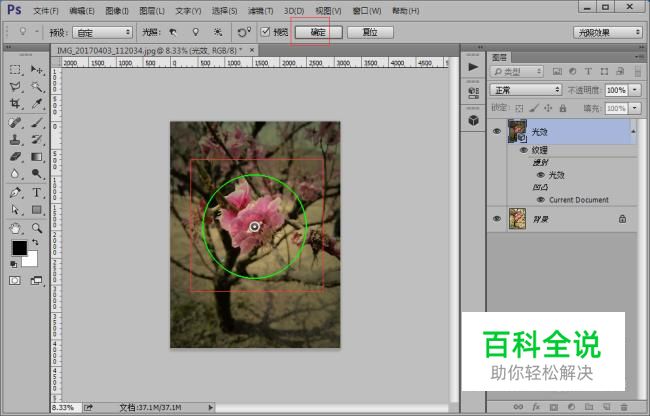Select the Crop tool
This screenshot has height=416, width=650.
tap(15, 104)
